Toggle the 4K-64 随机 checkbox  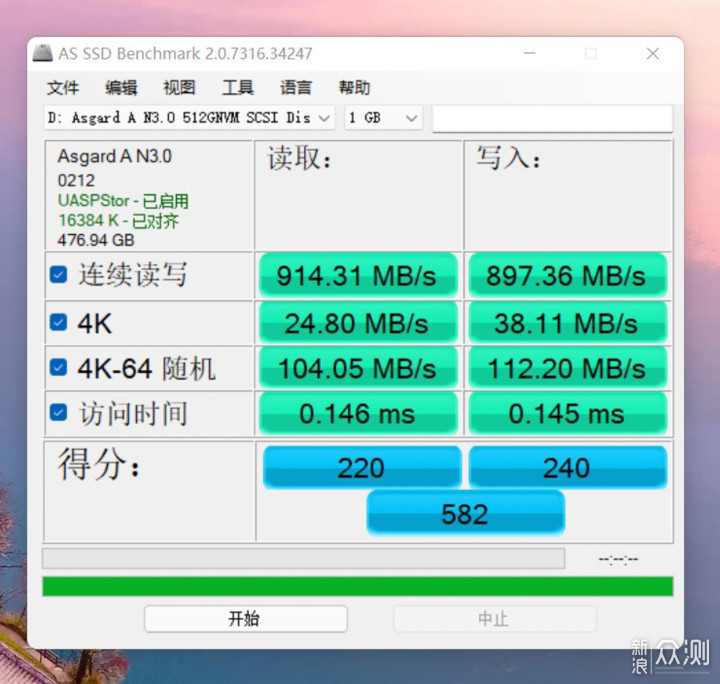[58, 367]
